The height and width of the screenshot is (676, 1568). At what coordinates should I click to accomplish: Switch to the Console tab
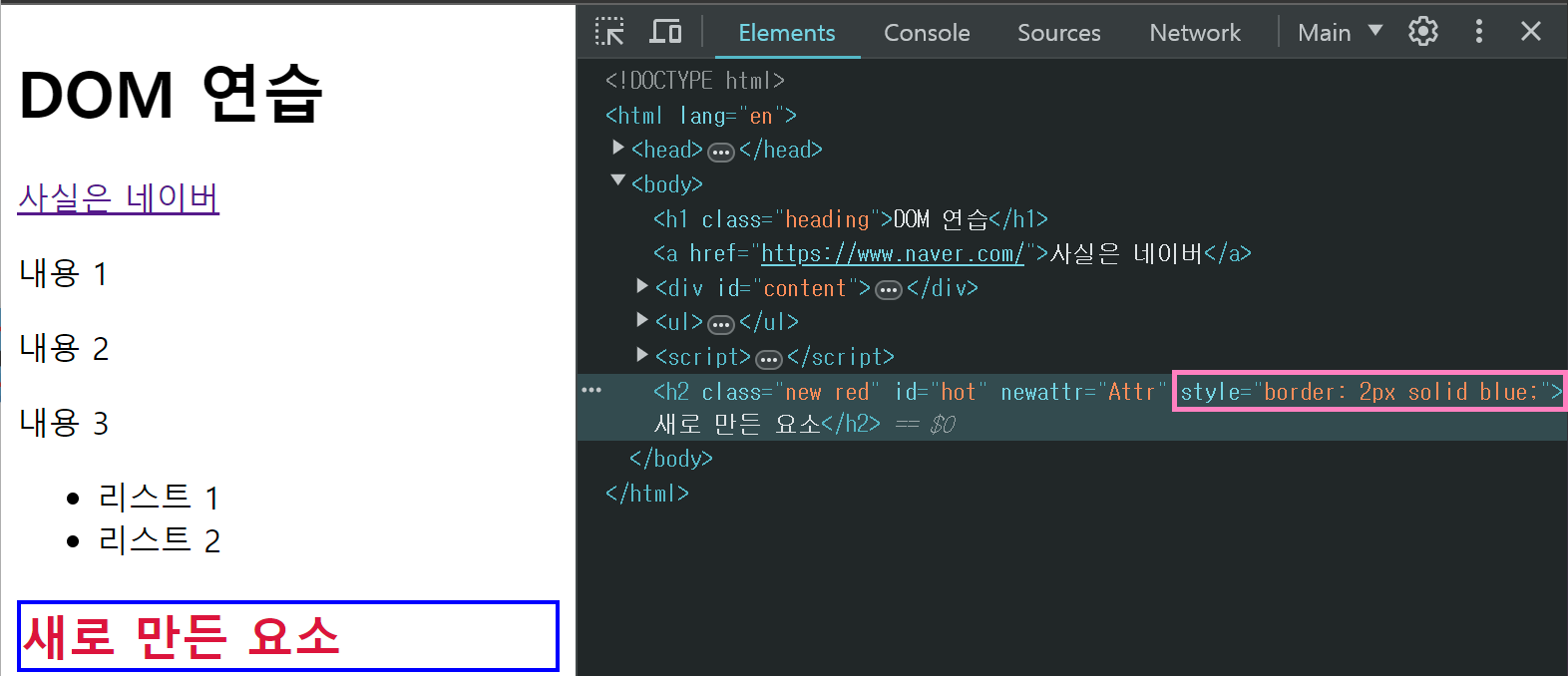point(927,32)
